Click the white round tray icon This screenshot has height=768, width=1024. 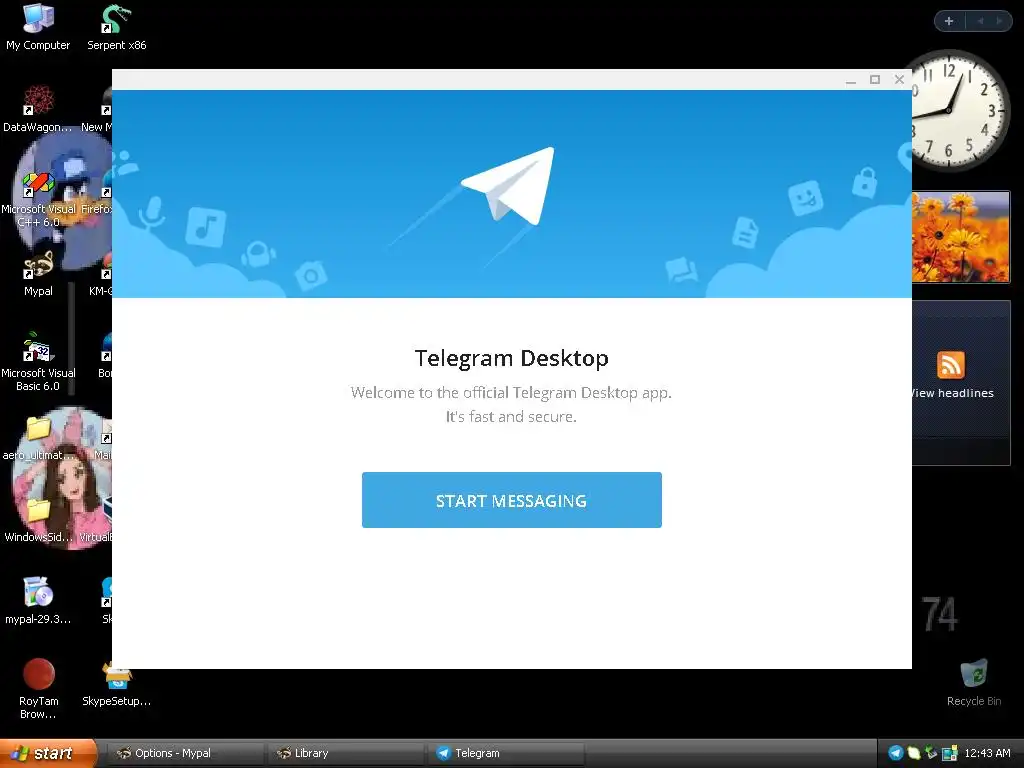pos(914,753)
